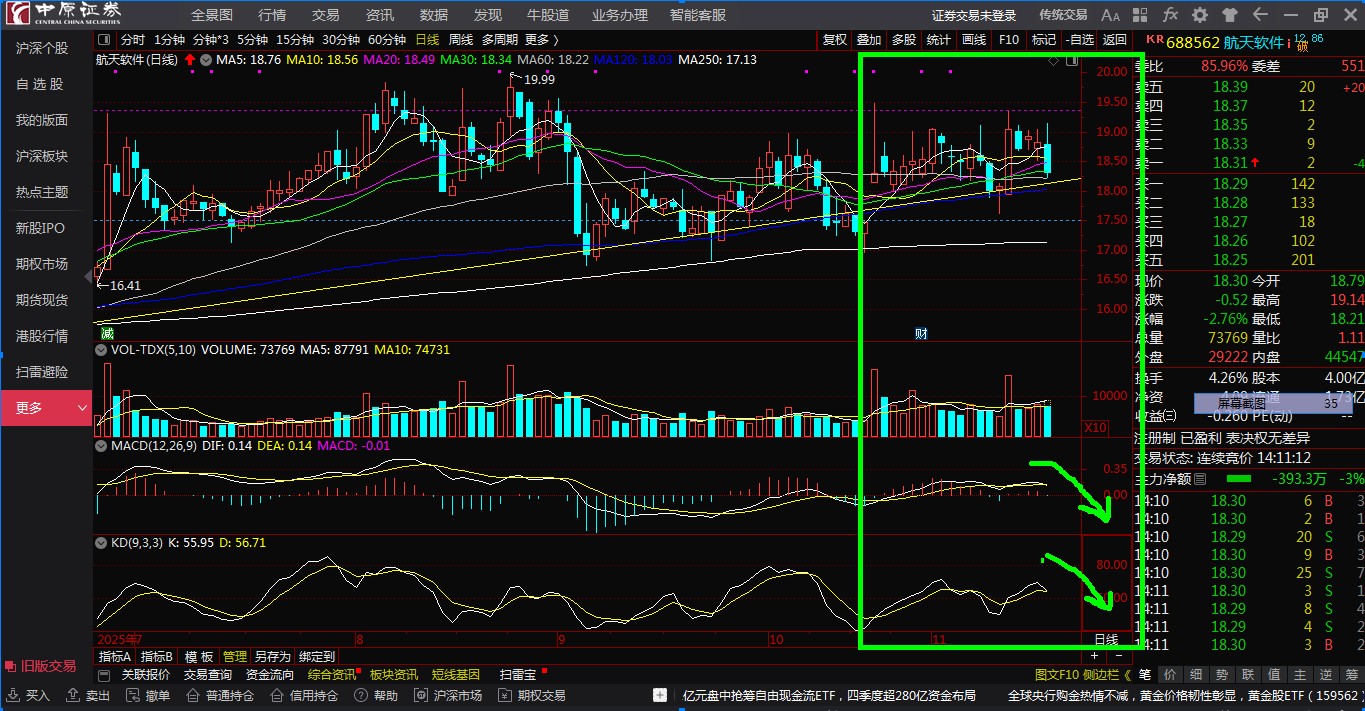Click the F10 button in chart toolbar
Image resolution: width=1365 pixels, height=711 pixels.
click(1009, 40)
